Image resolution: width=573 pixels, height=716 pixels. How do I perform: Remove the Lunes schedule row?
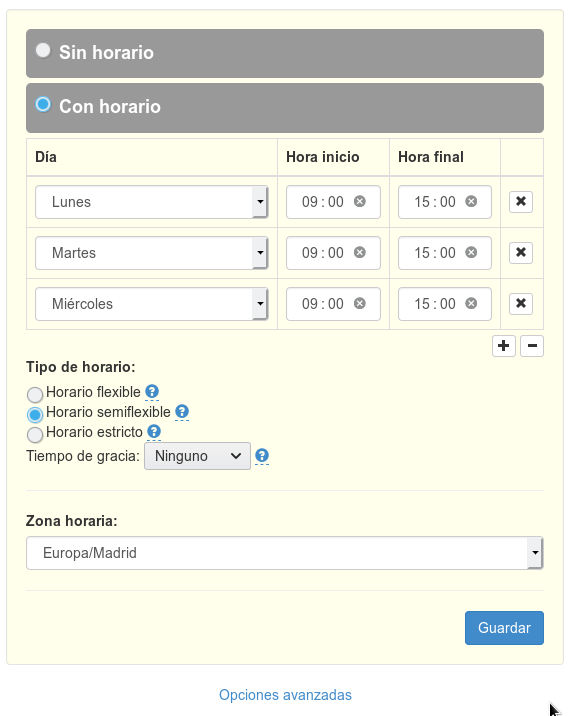click(x=520, y=201)
